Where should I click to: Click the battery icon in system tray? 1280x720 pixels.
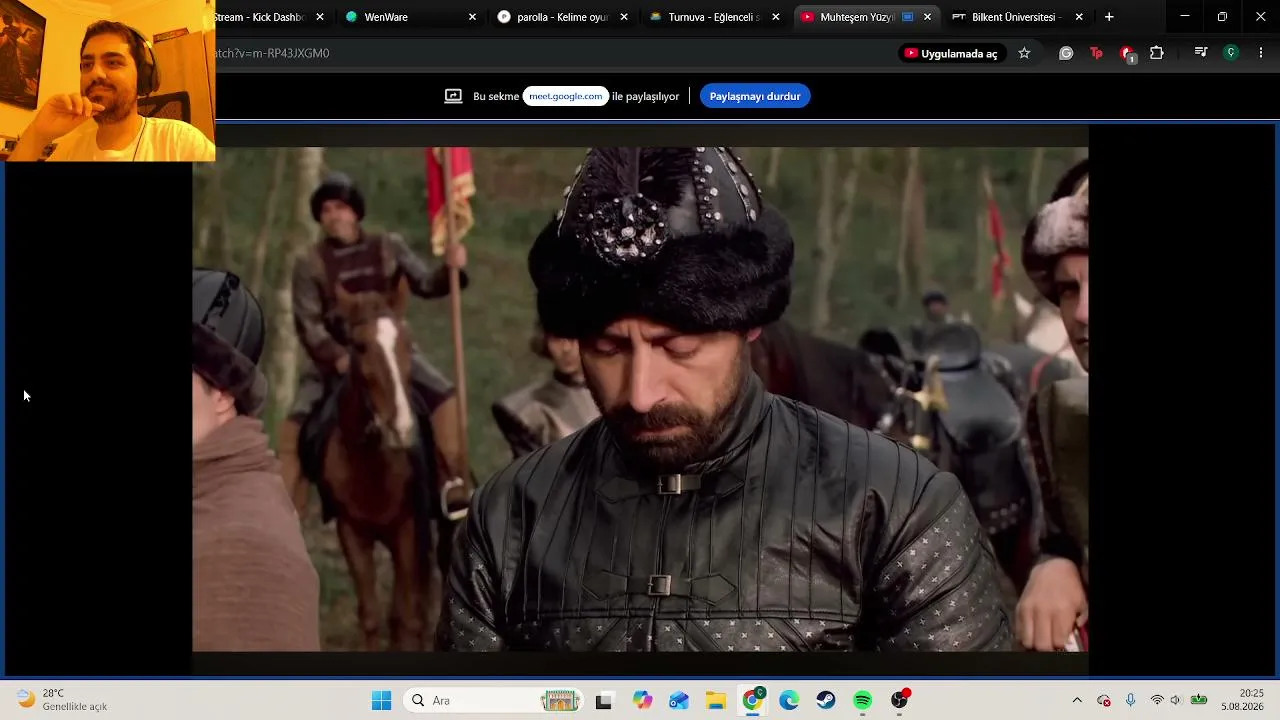(1198, 700)
